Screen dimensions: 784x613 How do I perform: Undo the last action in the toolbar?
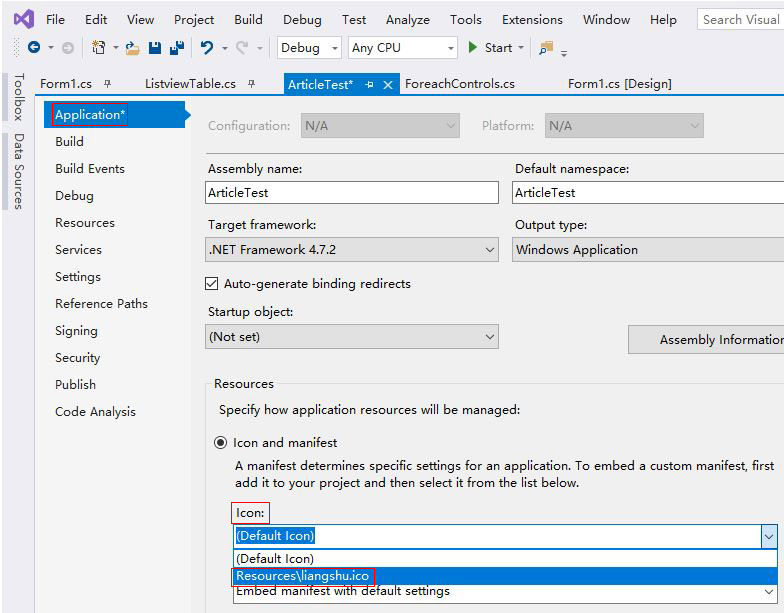[x=206, y=48]
